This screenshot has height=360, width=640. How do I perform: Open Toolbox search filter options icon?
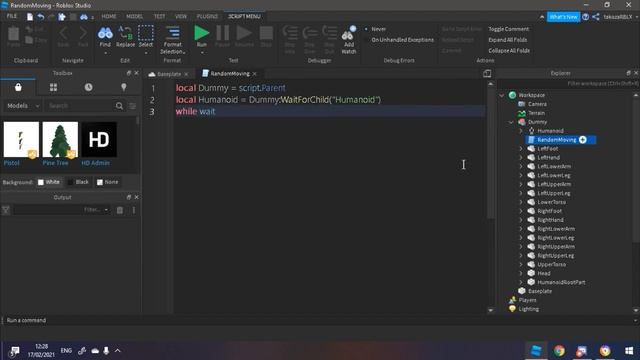pyautogui.click(x=133, y=106)
